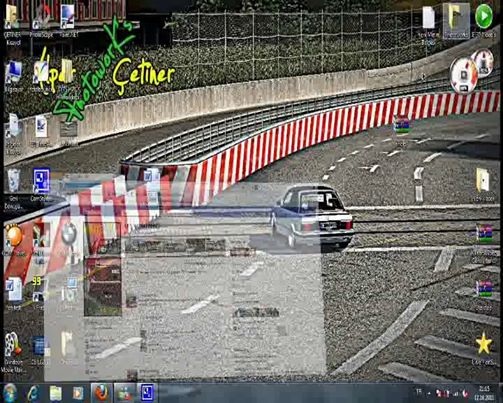Open the BMW logo desktop icon
The width and height of the screenshot is (503, 403).
click(69, 234)
